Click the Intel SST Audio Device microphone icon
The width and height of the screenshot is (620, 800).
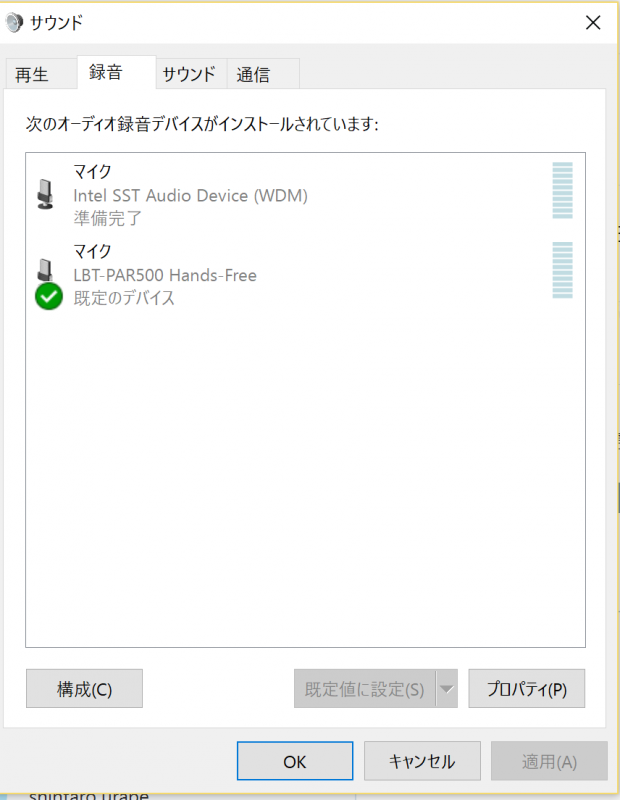(x=45, y=194)
